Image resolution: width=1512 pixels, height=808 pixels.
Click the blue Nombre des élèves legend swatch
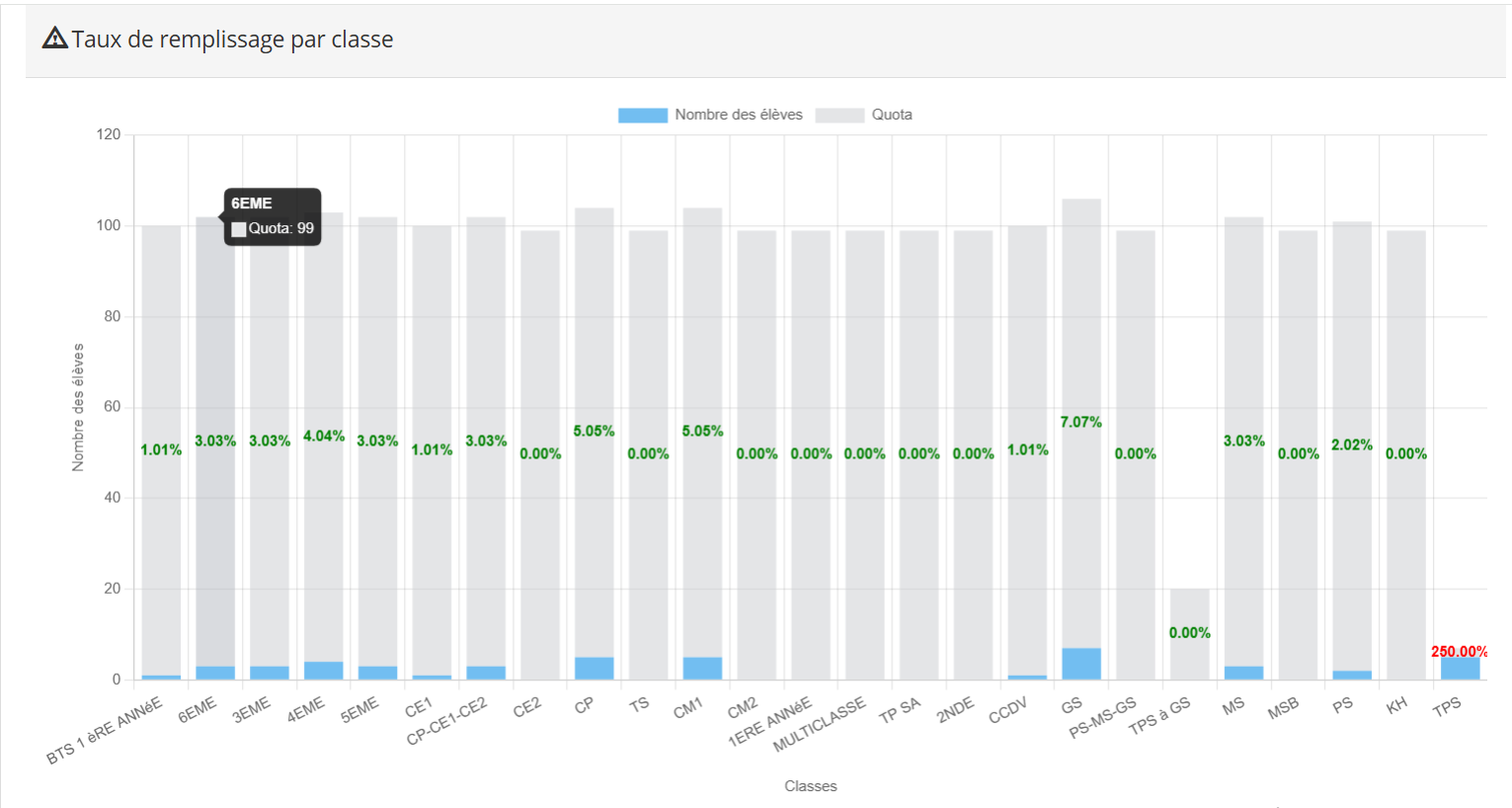click(x=642, y=116)
